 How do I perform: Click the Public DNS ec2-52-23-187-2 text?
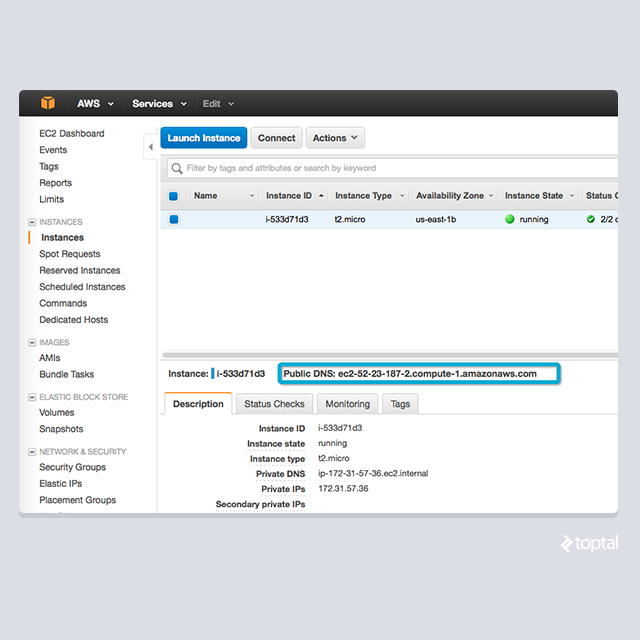[x=410, y=374]
